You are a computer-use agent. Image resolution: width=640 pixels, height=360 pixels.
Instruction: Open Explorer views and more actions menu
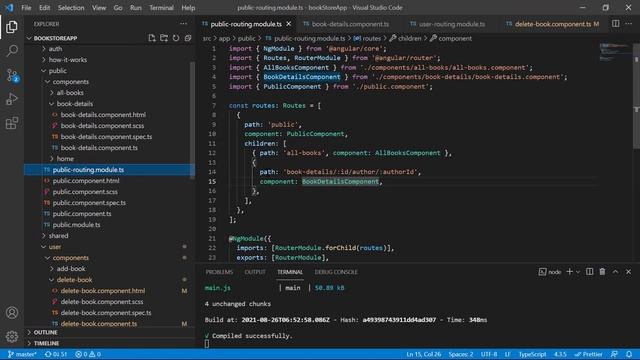click(183, 24)
